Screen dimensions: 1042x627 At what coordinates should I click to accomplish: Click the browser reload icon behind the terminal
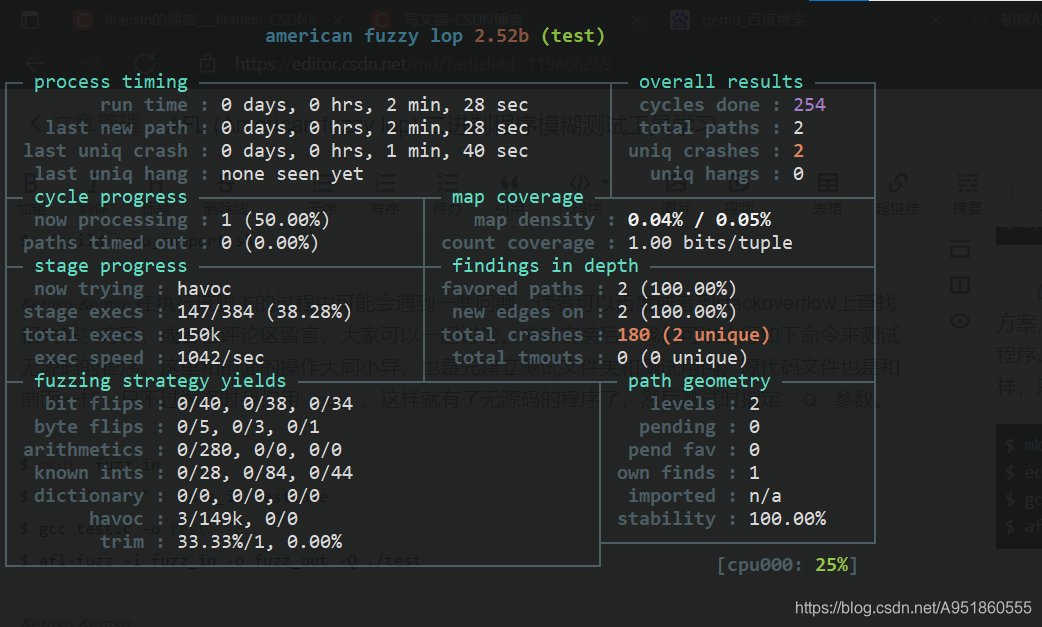[x=145, y=64]
